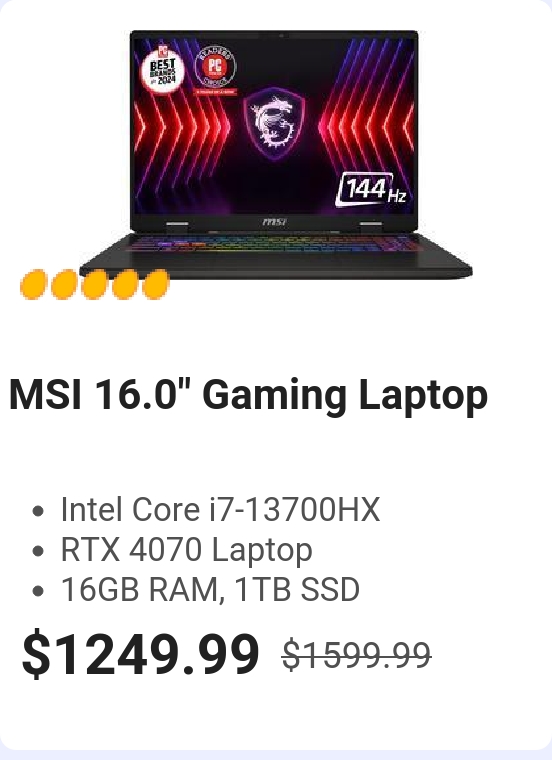552x760 pixels.
Task: Click the fourth rating star
Action: pyautogui.click(x=125, y=285)
